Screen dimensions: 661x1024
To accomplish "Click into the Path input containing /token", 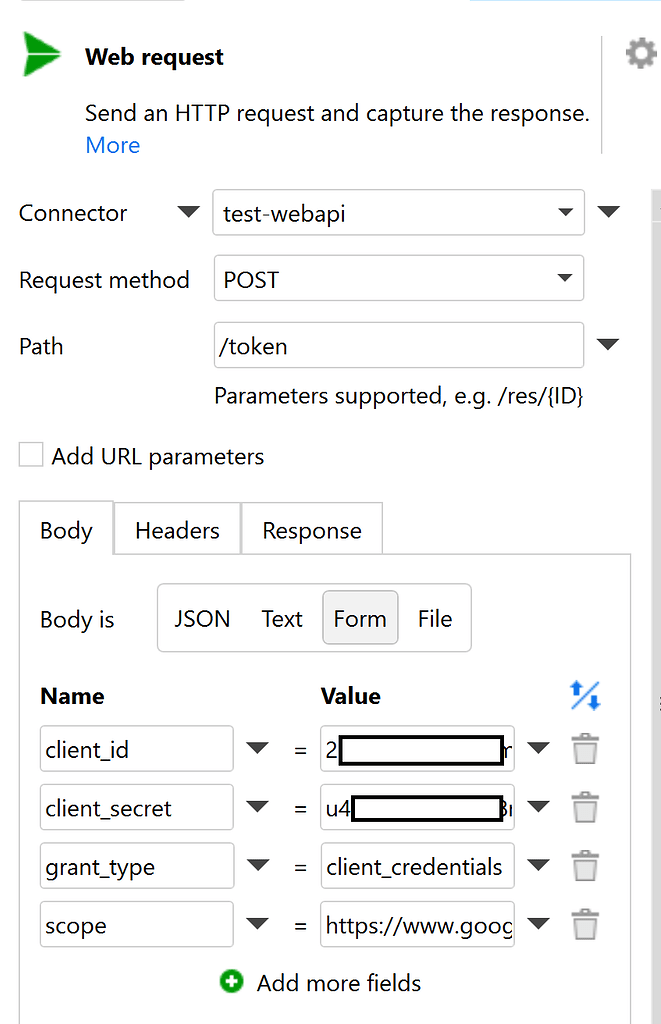I will pyautogui.click(x=398, y=346).
